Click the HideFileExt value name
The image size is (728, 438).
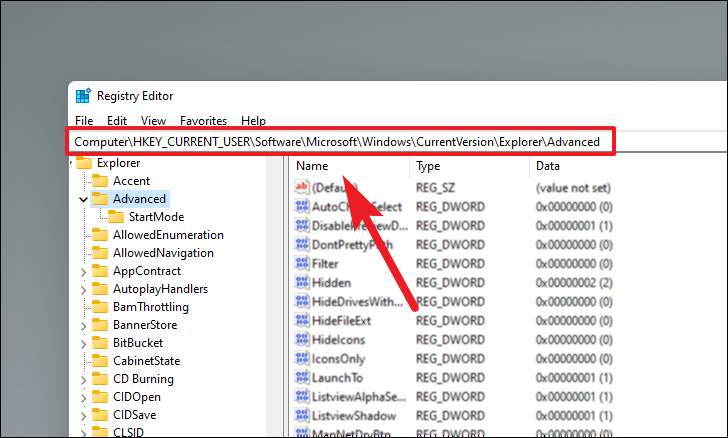pyautogui.click(x=341, y=321)
